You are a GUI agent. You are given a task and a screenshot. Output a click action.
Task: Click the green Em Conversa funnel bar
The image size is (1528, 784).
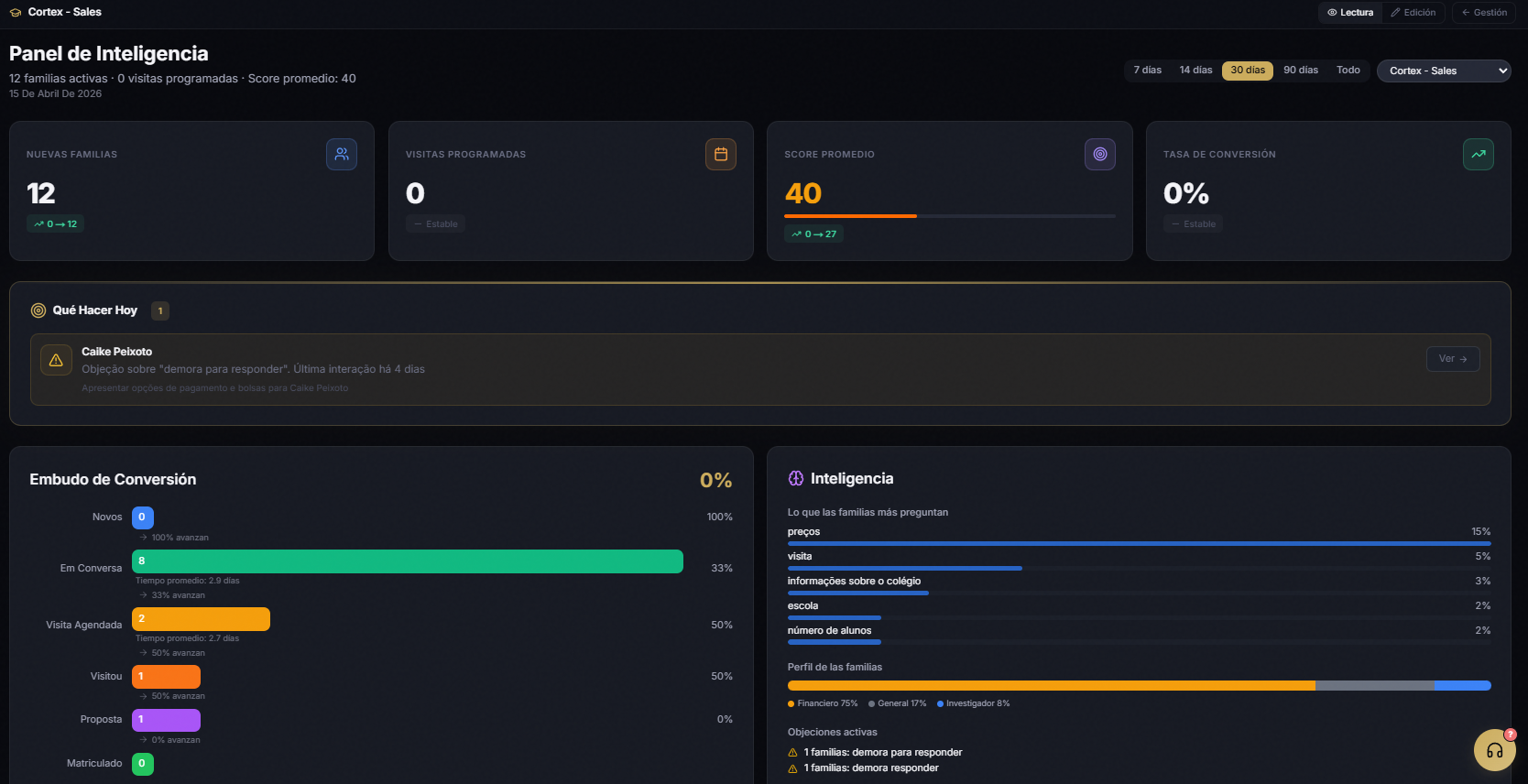pyautogui.click(x=408, y=561)
